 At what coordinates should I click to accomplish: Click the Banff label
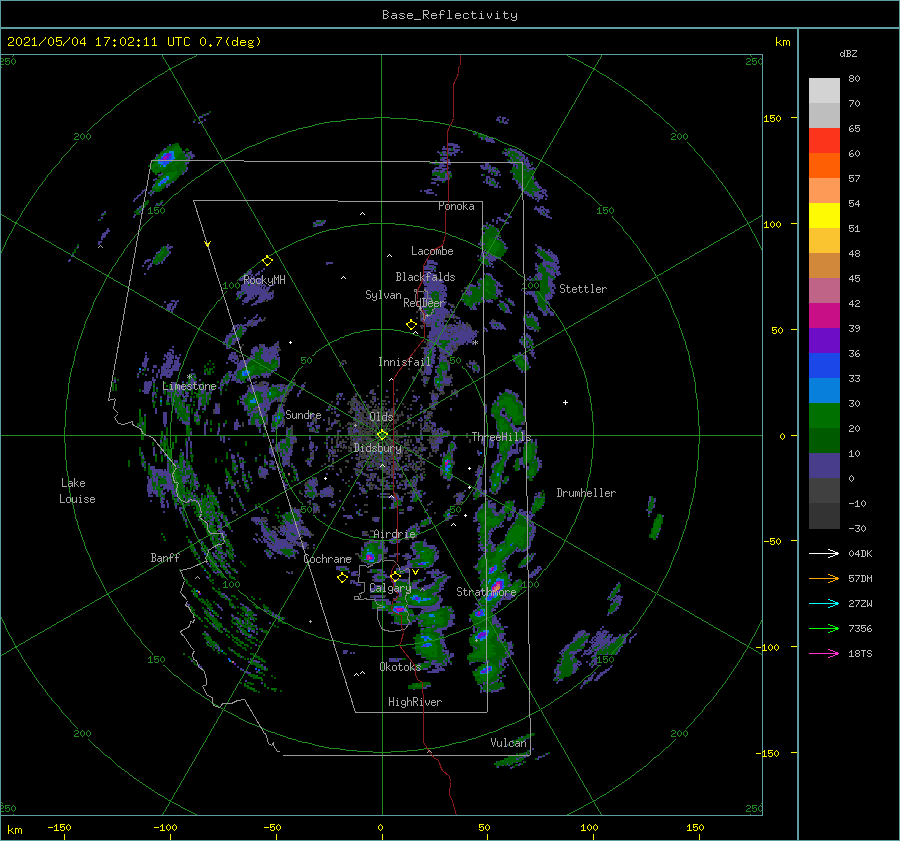point(165,558)
